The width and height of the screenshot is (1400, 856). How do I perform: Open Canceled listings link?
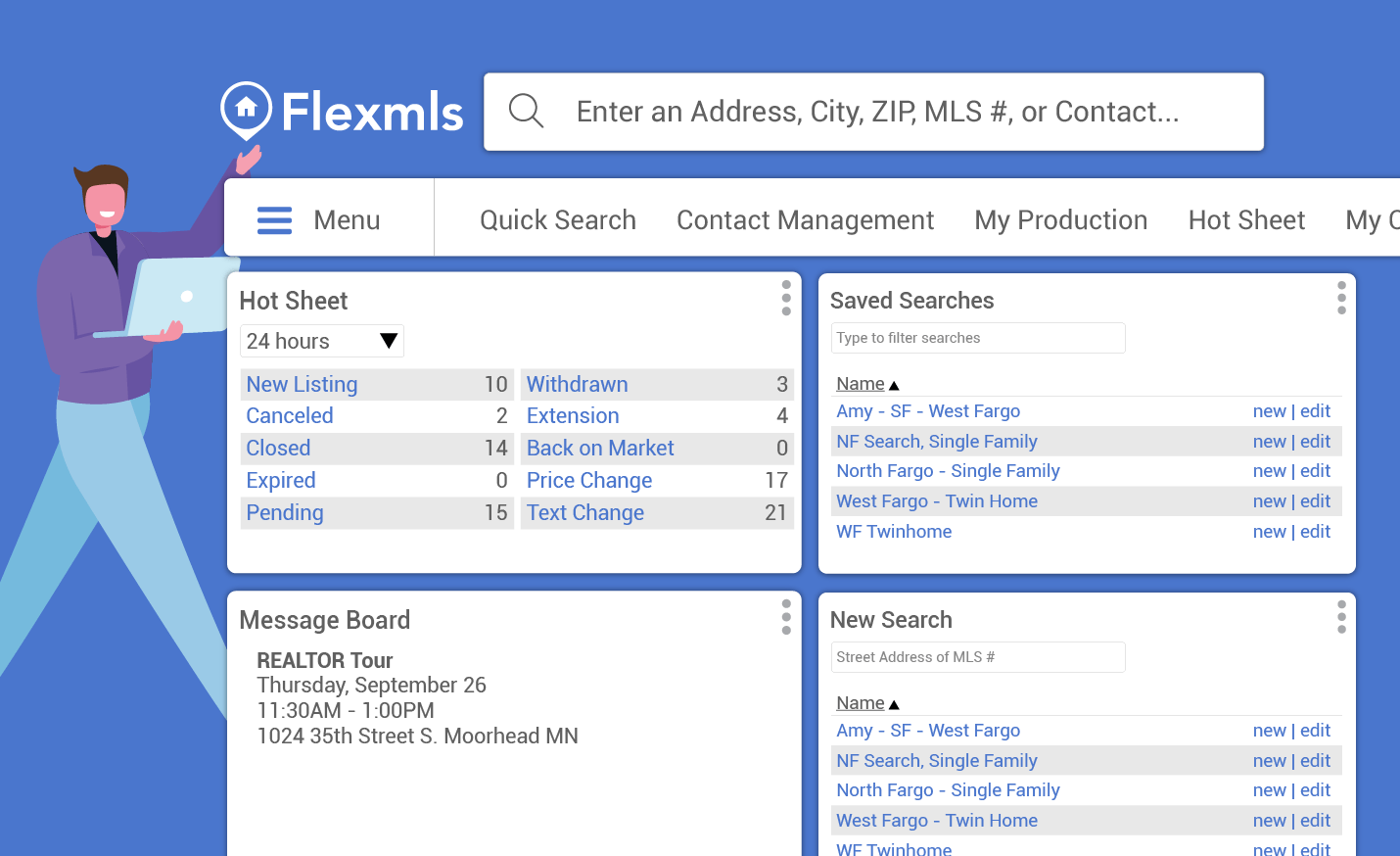290,415
